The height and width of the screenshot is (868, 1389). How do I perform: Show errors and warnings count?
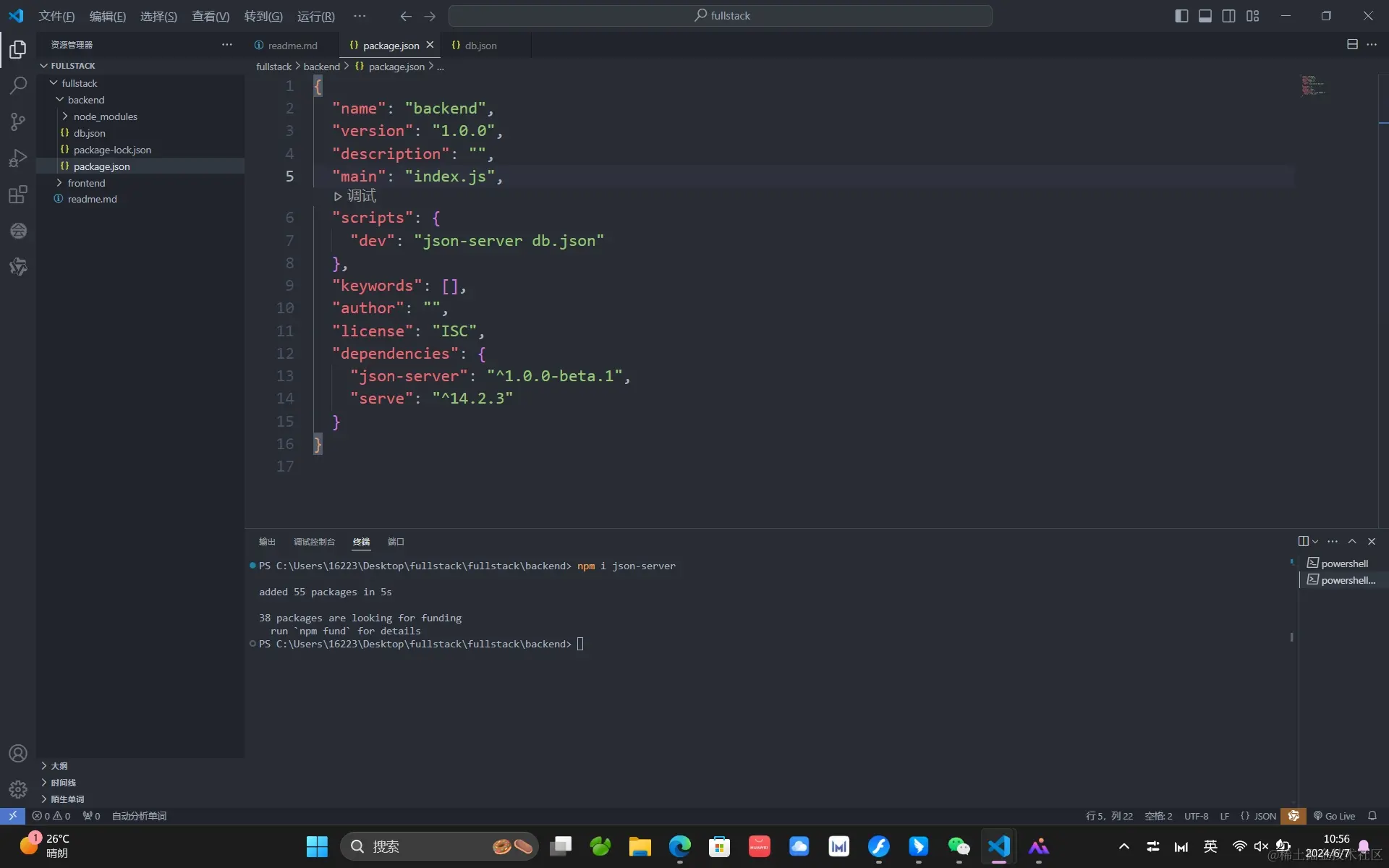tap(51, 816)
